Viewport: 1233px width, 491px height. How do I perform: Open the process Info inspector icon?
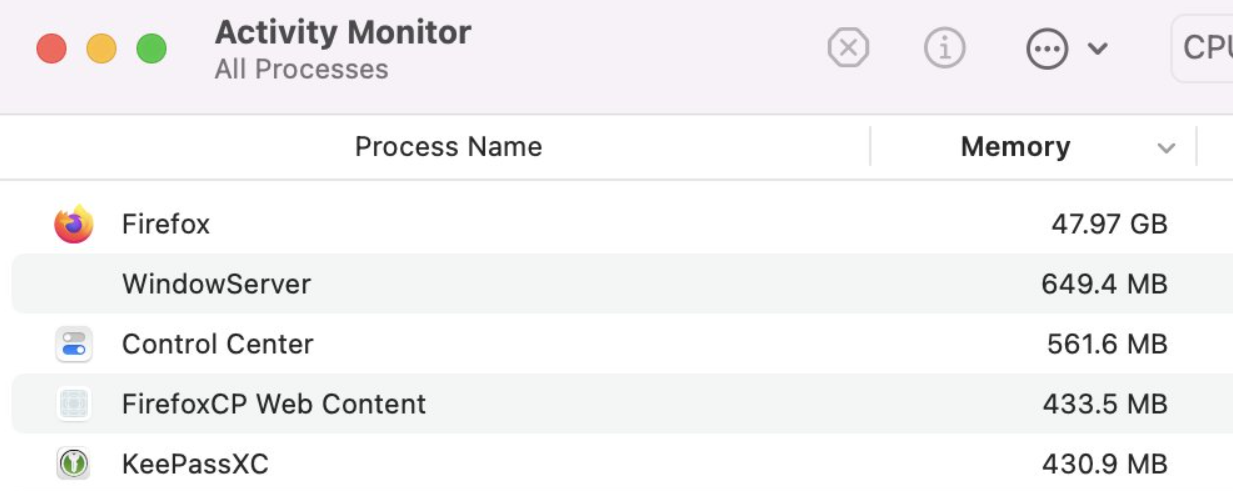point(944,48)
